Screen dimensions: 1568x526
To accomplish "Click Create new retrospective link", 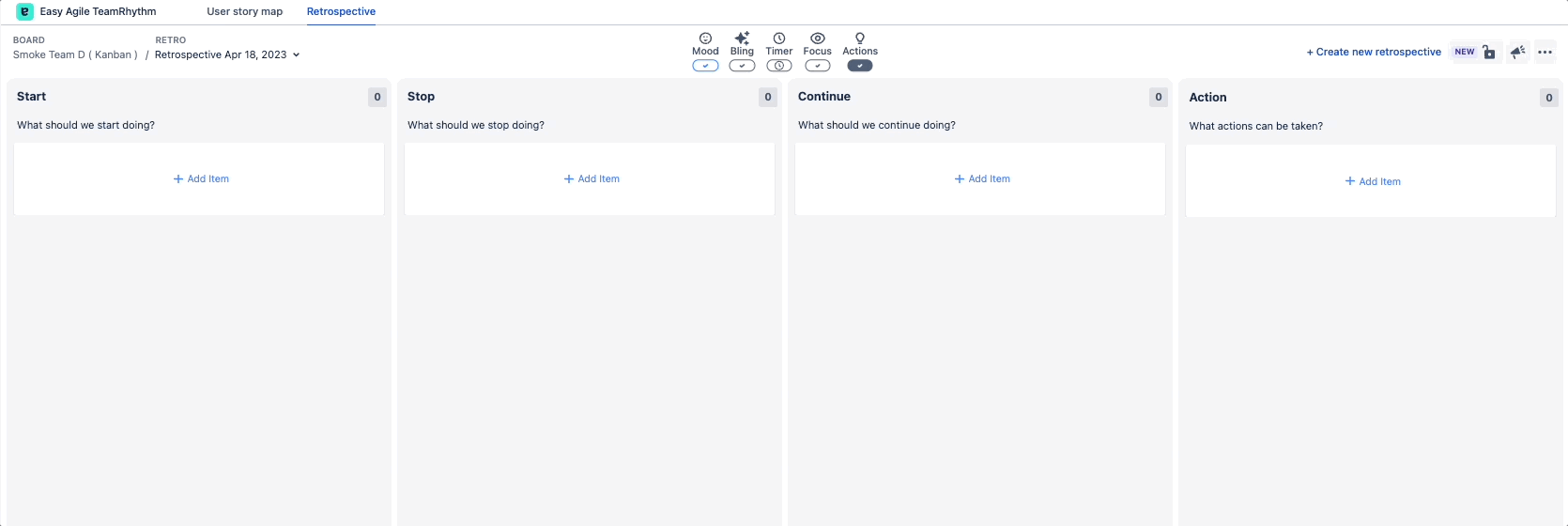I will [1374, 52].
